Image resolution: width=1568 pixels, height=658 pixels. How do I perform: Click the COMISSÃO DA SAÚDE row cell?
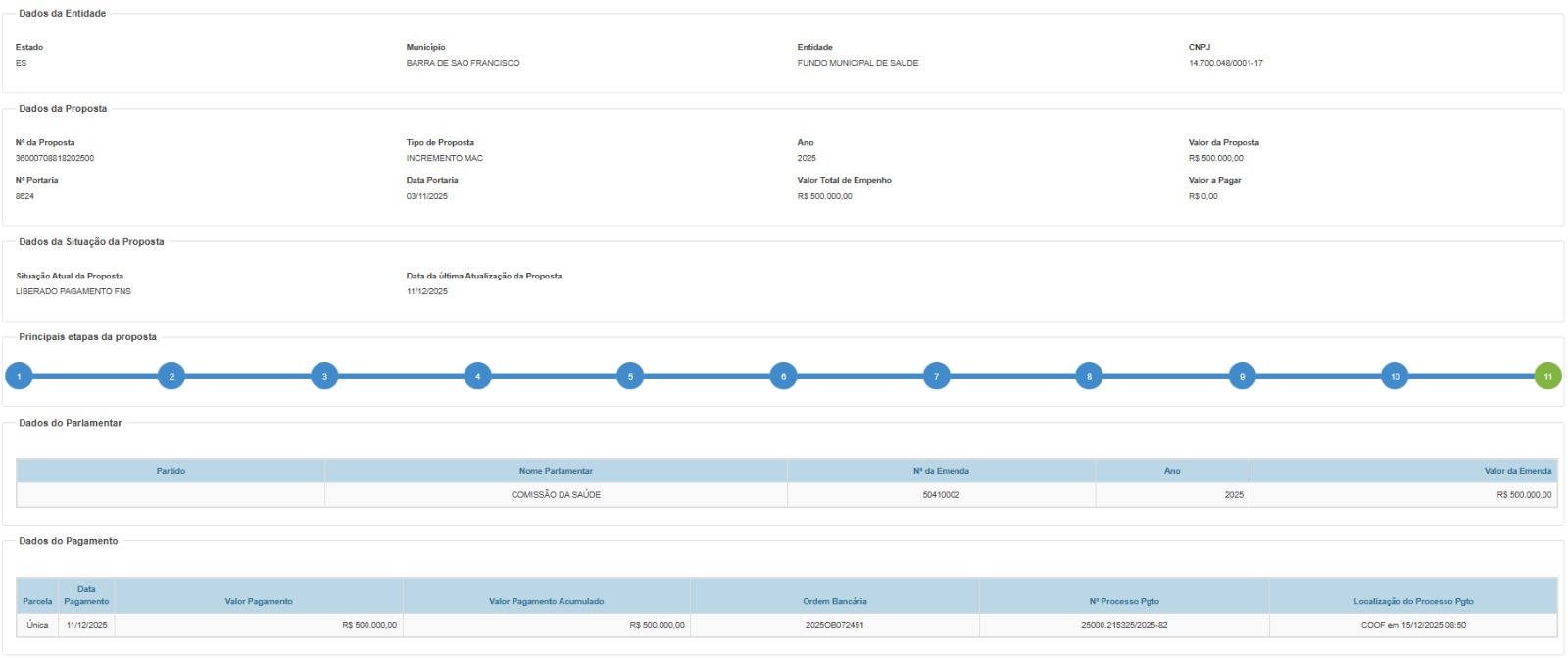556,495
